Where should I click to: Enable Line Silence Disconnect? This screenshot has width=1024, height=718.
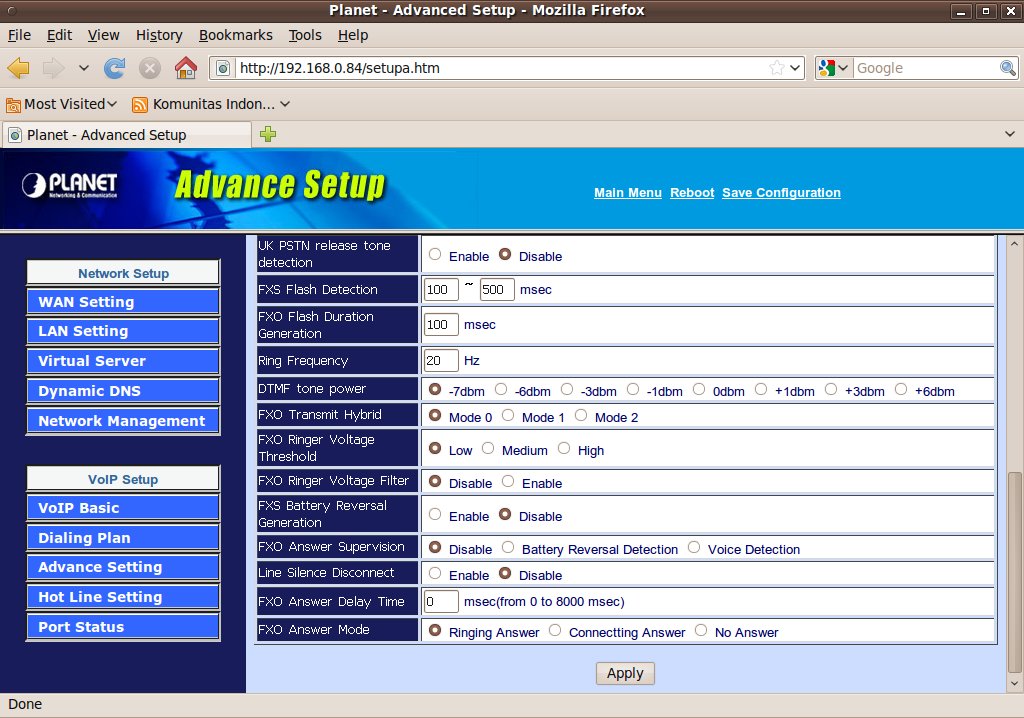pos(435,574)
